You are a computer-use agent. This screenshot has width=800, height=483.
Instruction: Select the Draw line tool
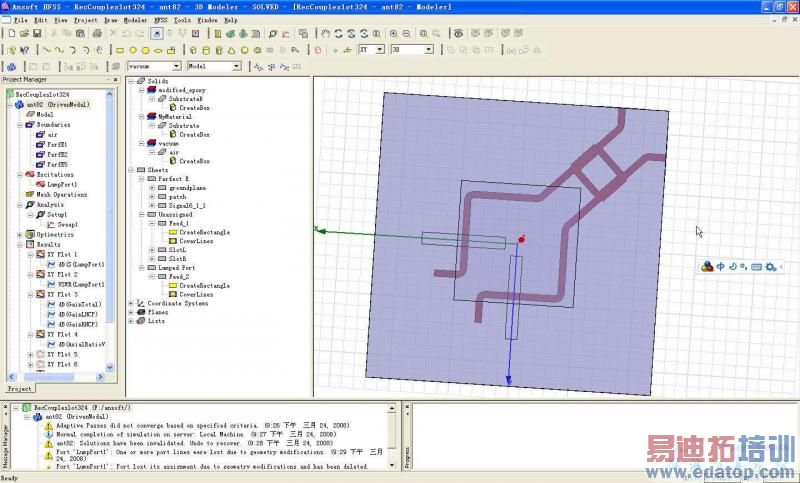click(x=46, y=49)
